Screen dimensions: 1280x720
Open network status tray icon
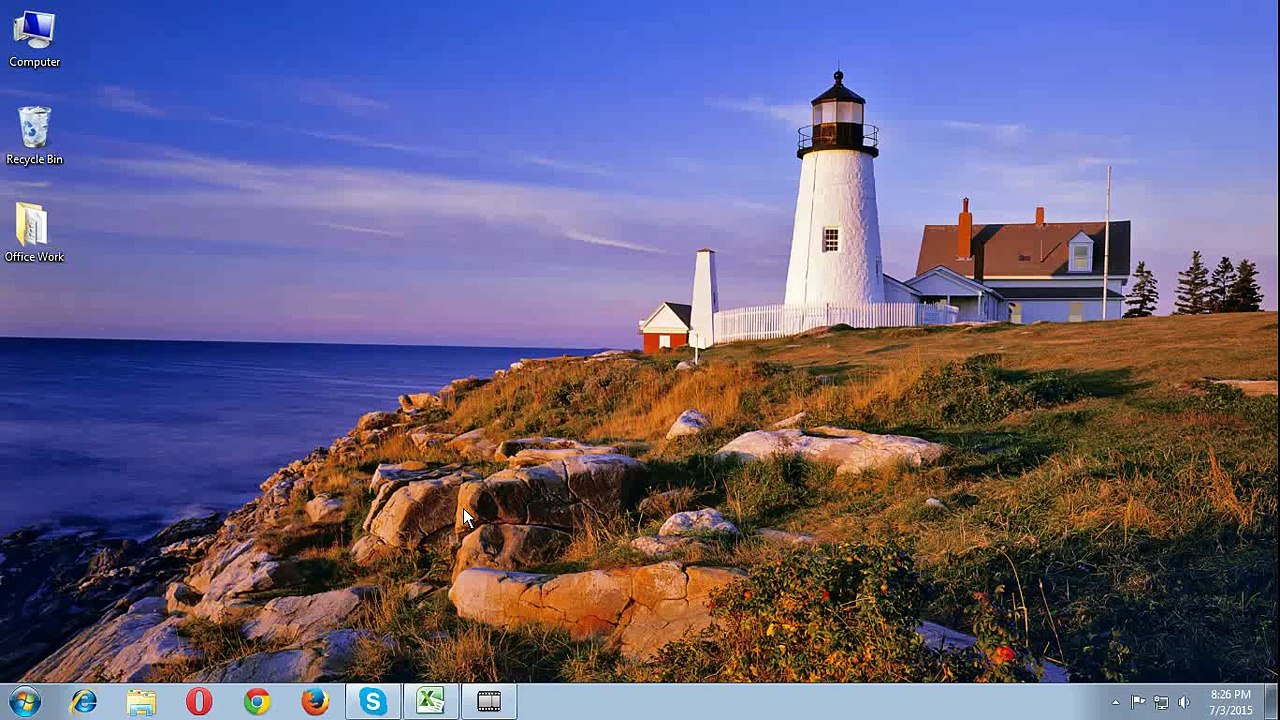1161,703
